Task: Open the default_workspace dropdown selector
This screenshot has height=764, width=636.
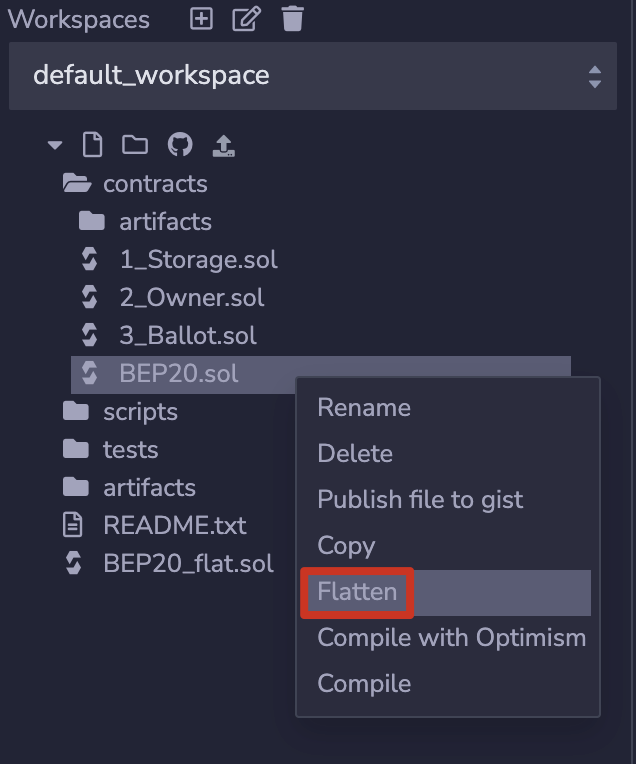Action: coord(315,76)
